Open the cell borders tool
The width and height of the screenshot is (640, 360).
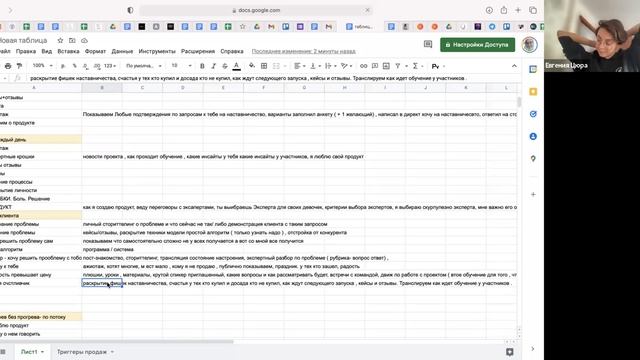(x=264, y=66)
